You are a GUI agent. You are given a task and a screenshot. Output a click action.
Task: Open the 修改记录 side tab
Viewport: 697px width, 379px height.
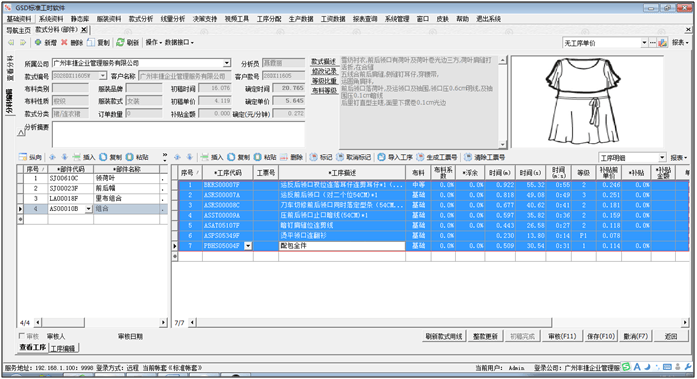324,72
